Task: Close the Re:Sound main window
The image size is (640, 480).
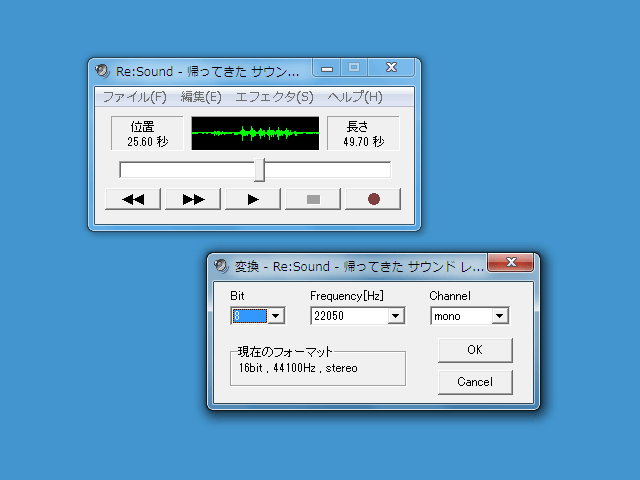Action: pyautogui.click(x=391, y=68)
